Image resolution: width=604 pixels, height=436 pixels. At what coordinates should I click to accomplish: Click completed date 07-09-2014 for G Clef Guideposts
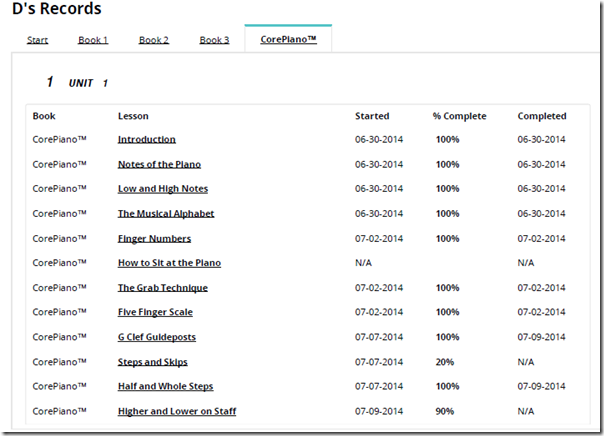coord(541,337)
